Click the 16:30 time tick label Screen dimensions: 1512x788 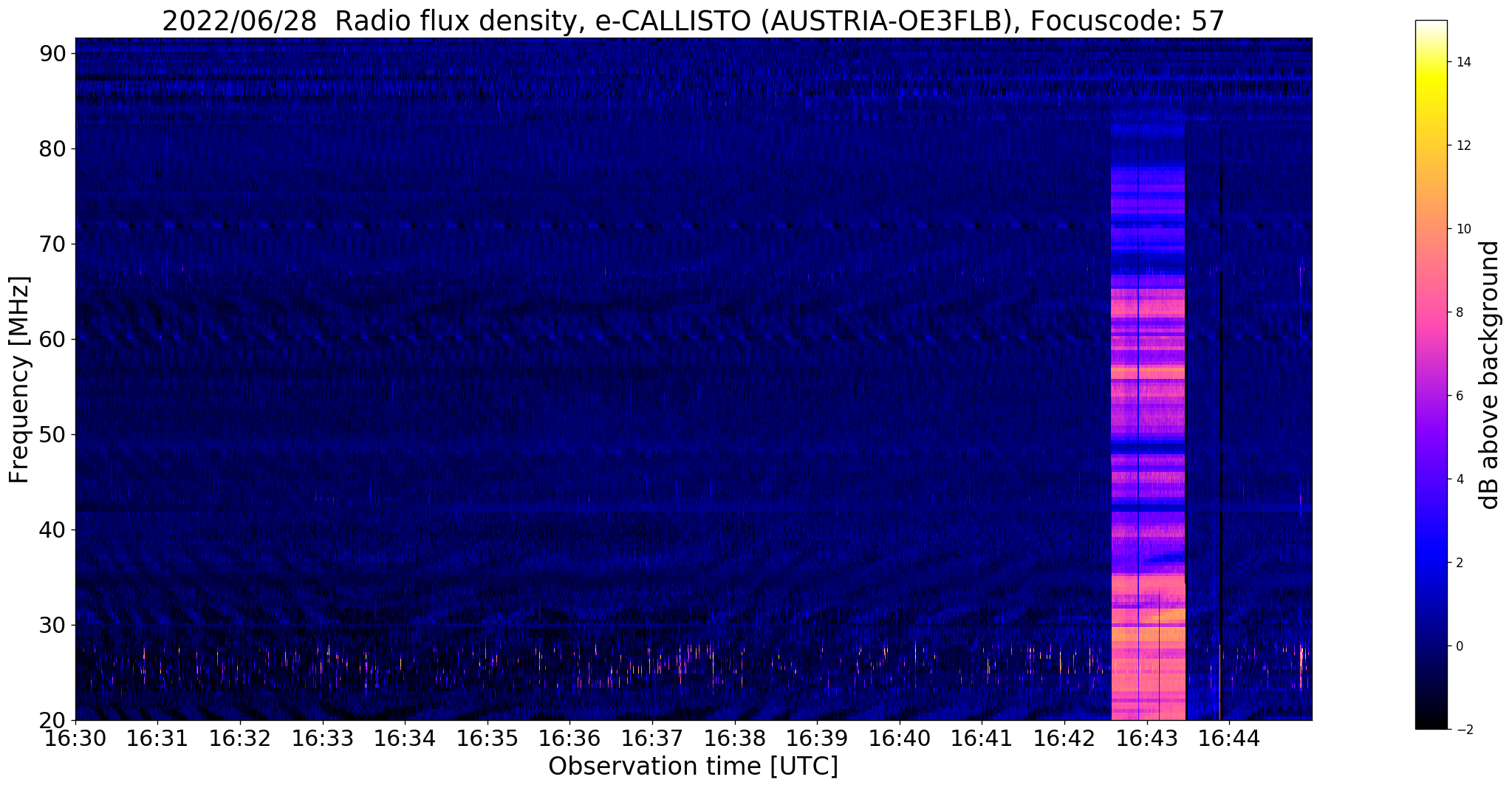click(x=75, y=739)
